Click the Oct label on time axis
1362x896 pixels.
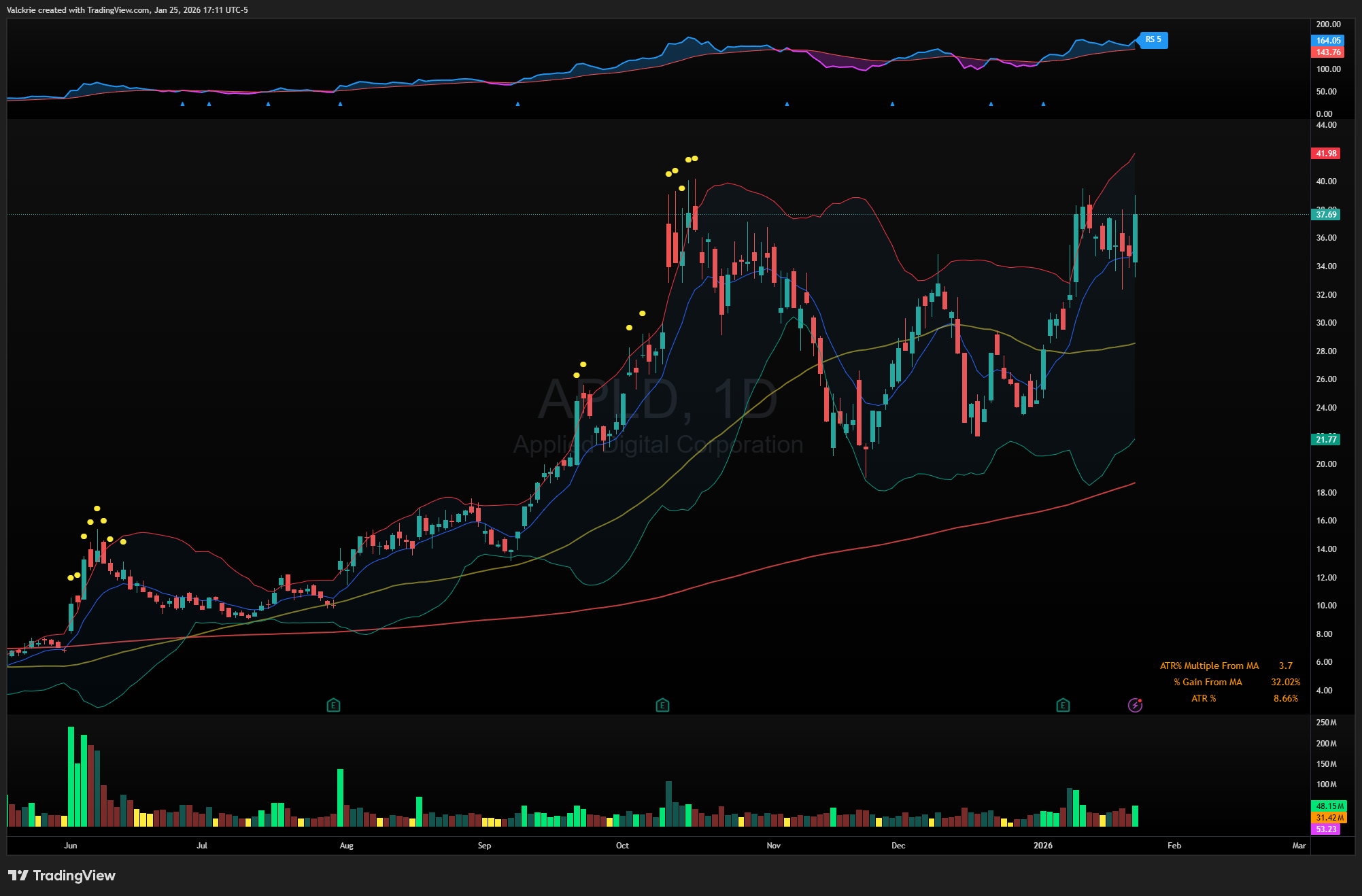pos(622,846)
